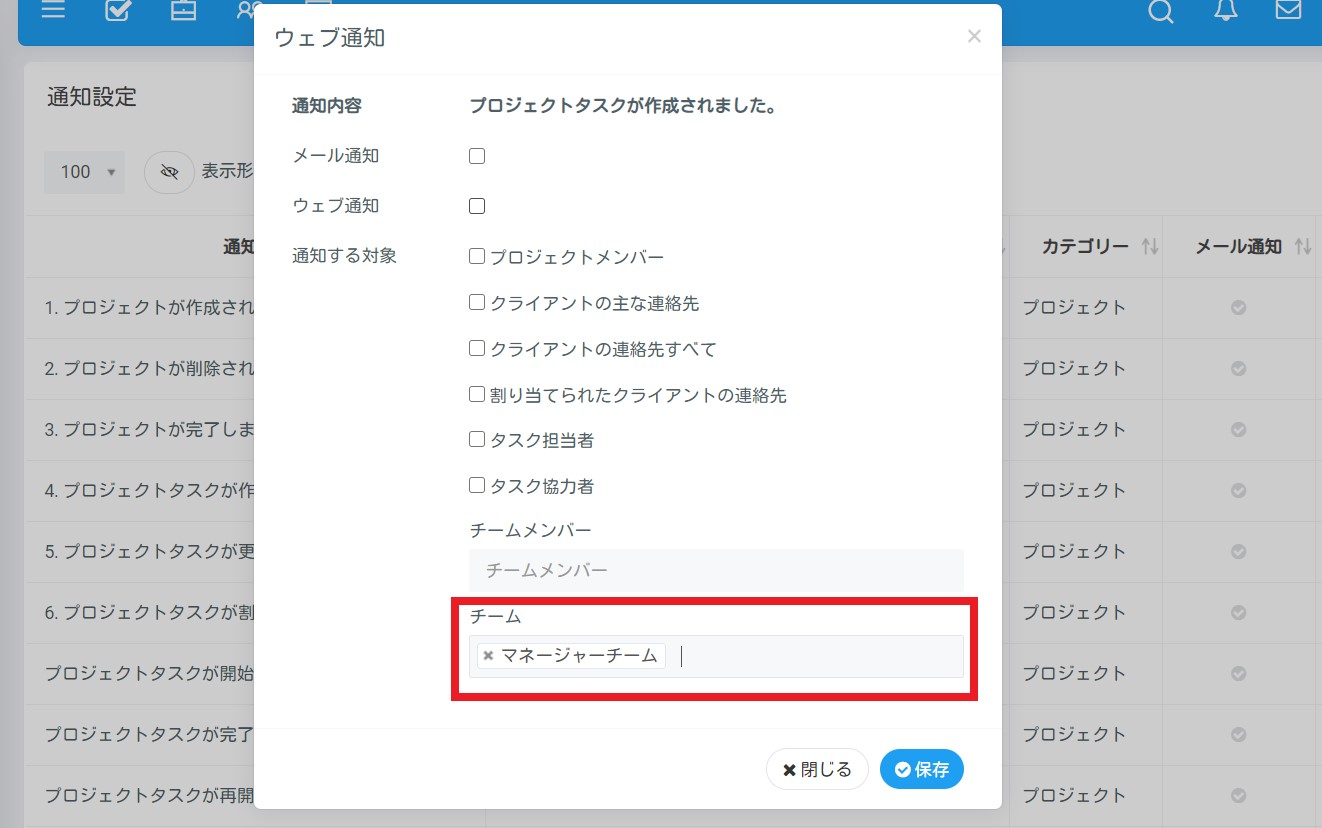
Task: Check 割り当てられたクライアントの連絡先 option
Action: point(477,395)
